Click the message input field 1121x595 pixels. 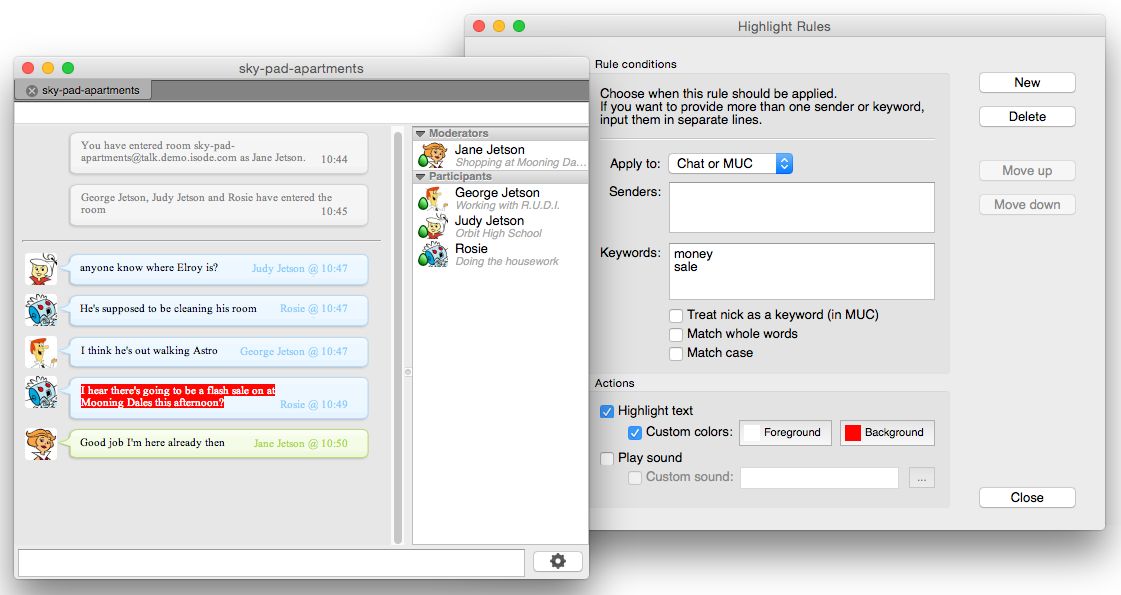[x=270, y=562]
